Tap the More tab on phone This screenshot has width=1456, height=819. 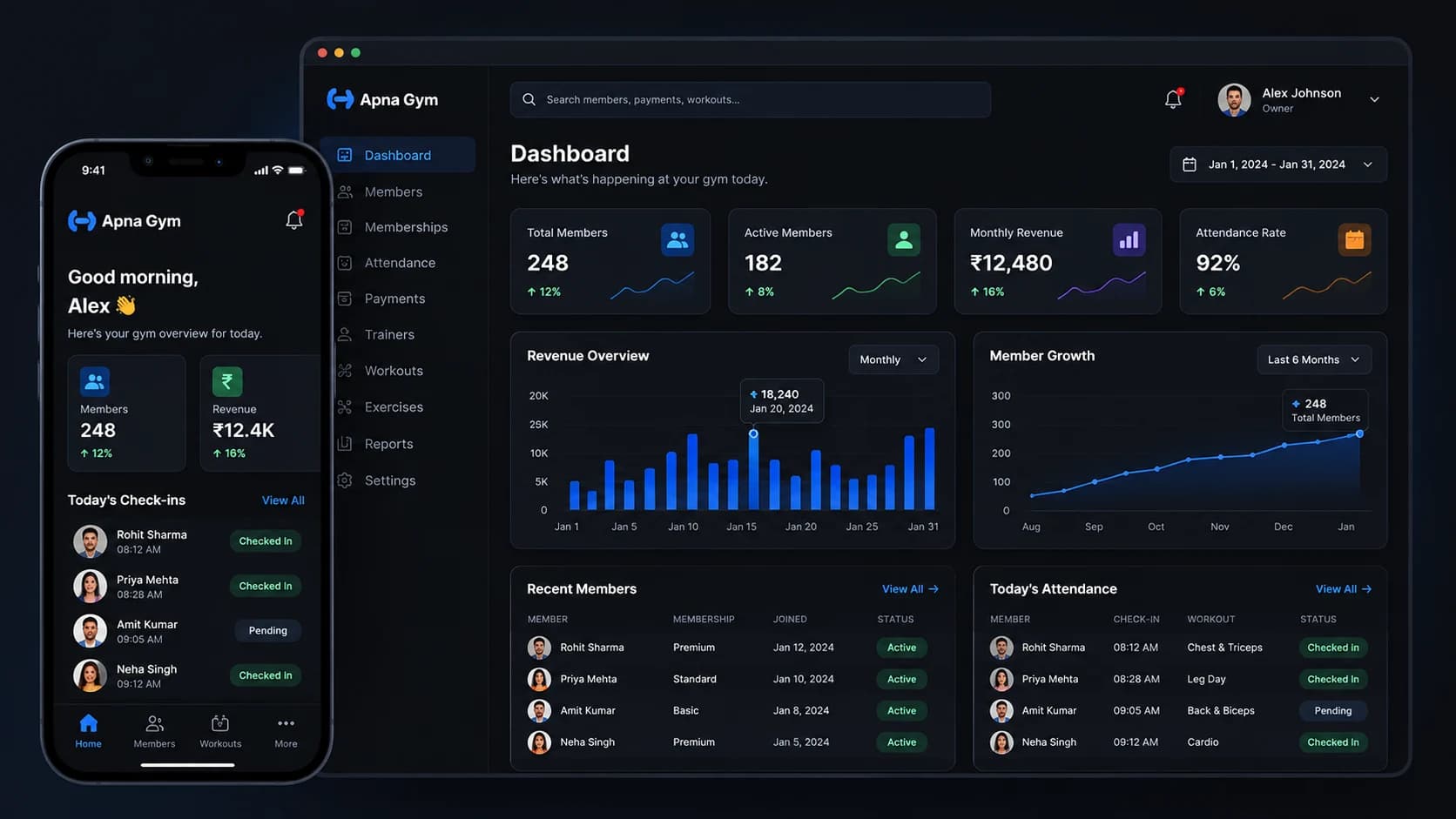pos(286,731)
